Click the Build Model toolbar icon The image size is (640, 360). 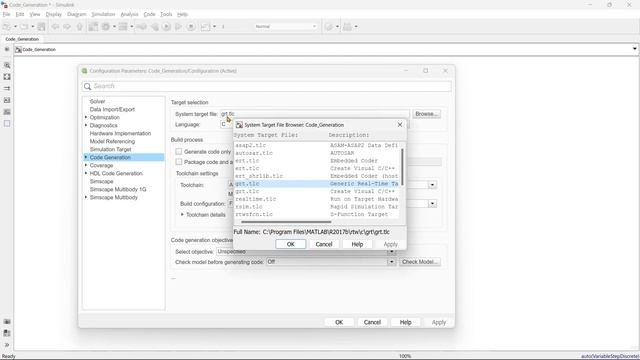347,27
